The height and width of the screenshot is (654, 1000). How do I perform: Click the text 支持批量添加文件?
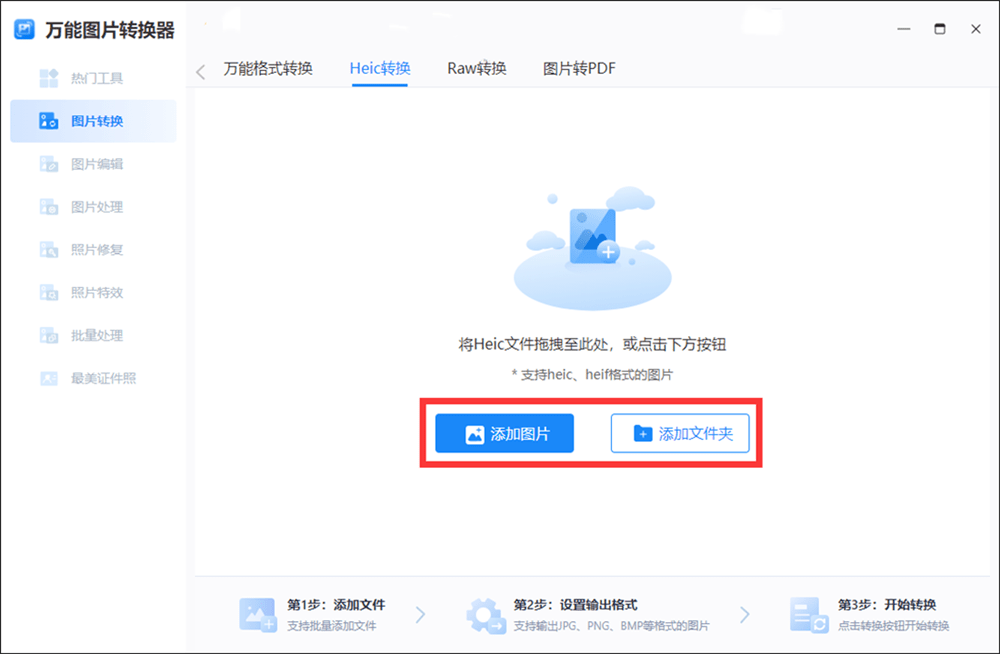(x=332, y=626)
